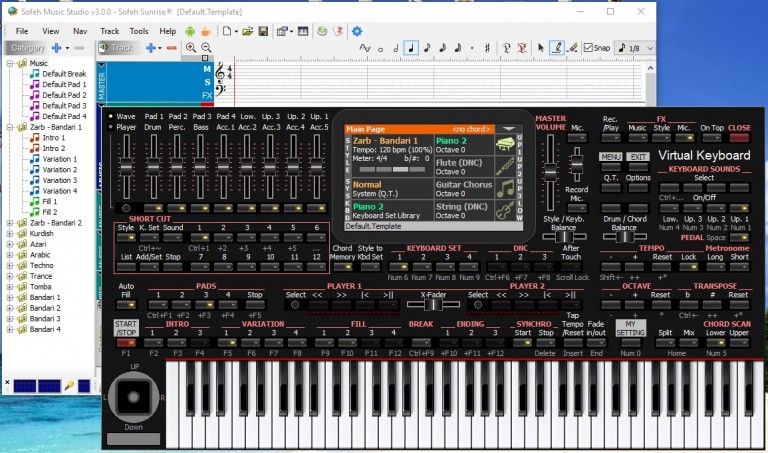The width and height of the screenshot is (768, 453).
Task: Click the dotted note icon
Action: pyautogui.click(x=472, y=48)
